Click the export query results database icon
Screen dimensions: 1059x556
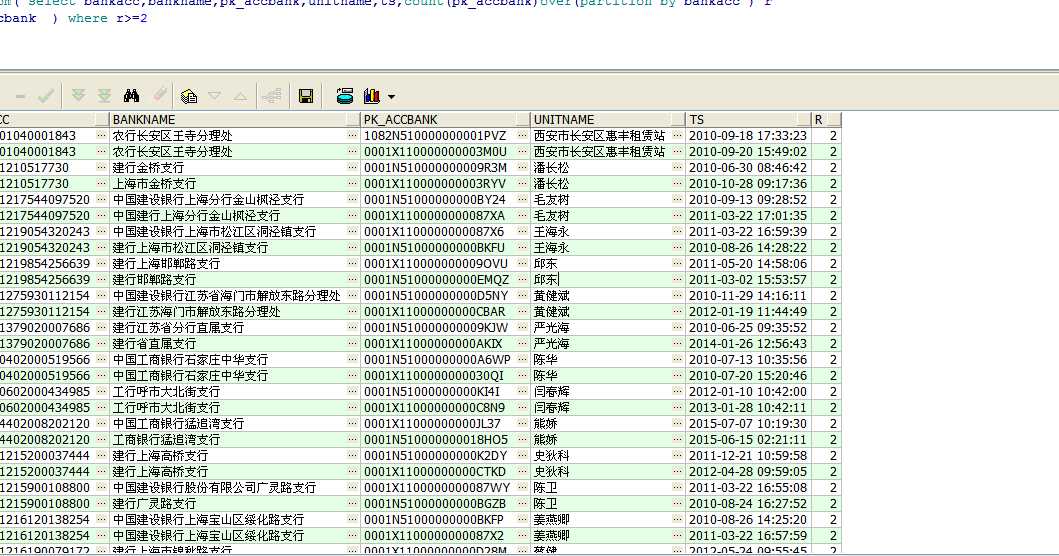344,97
